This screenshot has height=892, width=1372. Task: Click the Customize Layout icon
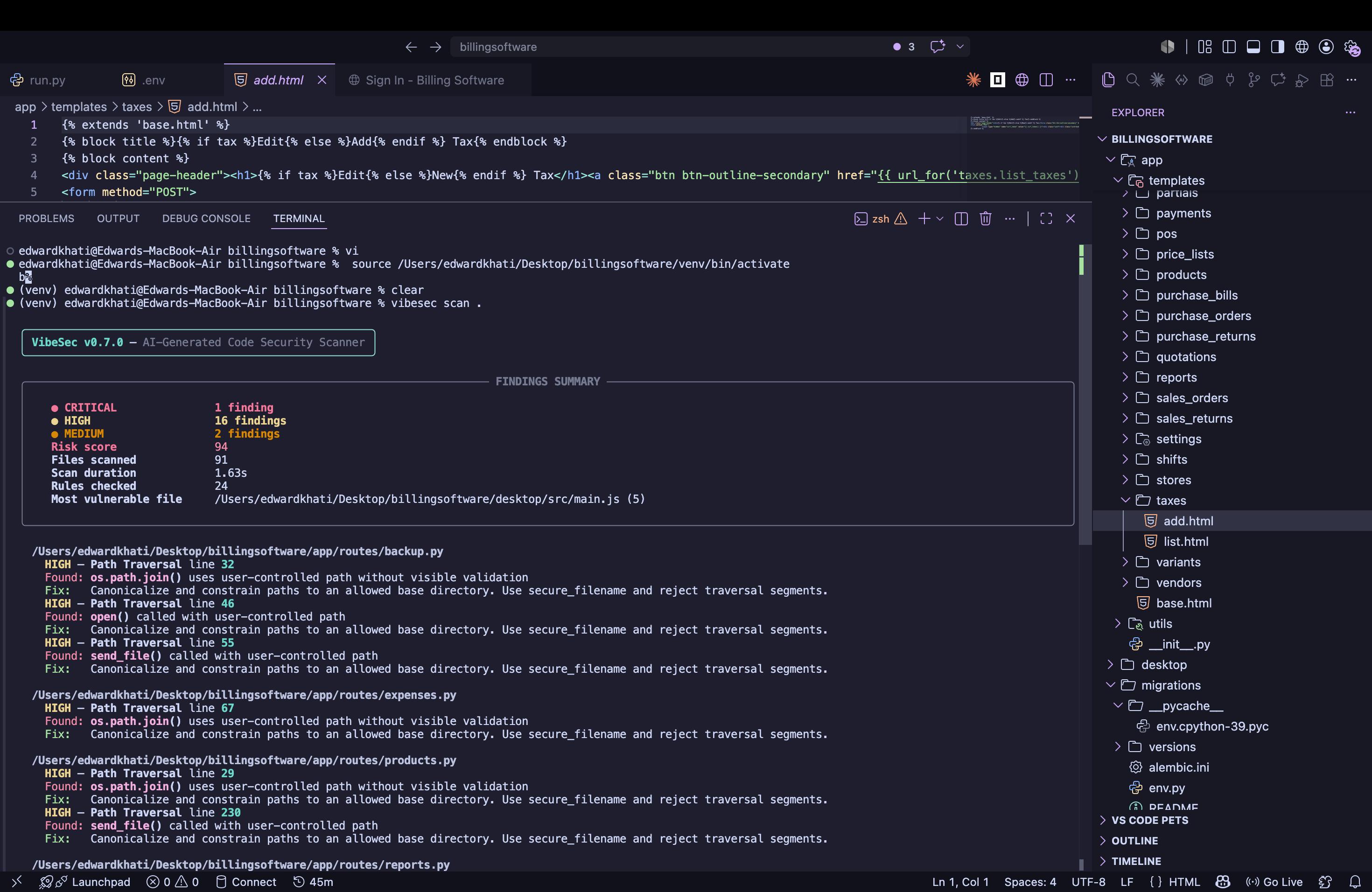(1205, 47)
